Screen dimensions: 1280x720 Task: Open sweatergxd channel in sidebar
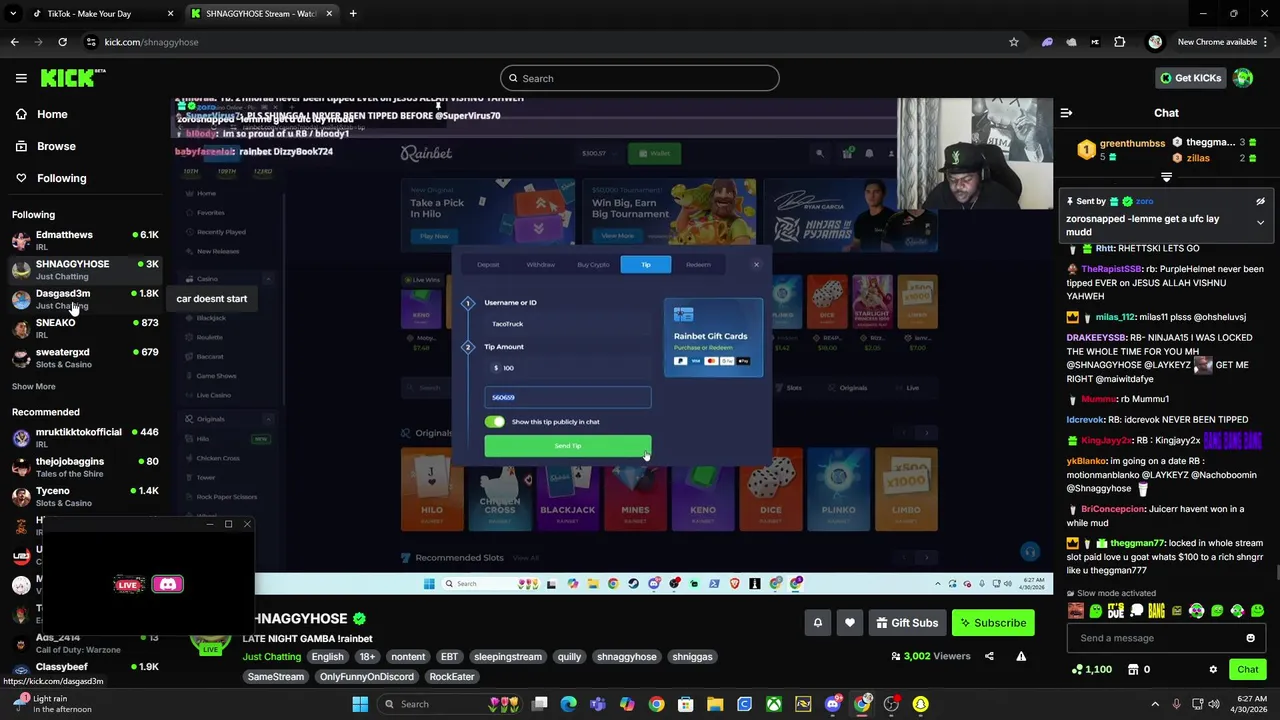pos(85,358)
